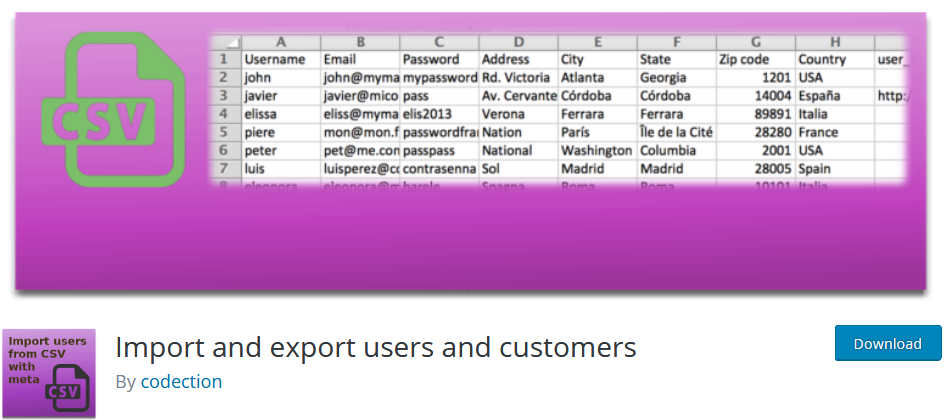Select the zip code cell '14004'
The width and height of the screenshot is (944, 420).
point(755,96)
